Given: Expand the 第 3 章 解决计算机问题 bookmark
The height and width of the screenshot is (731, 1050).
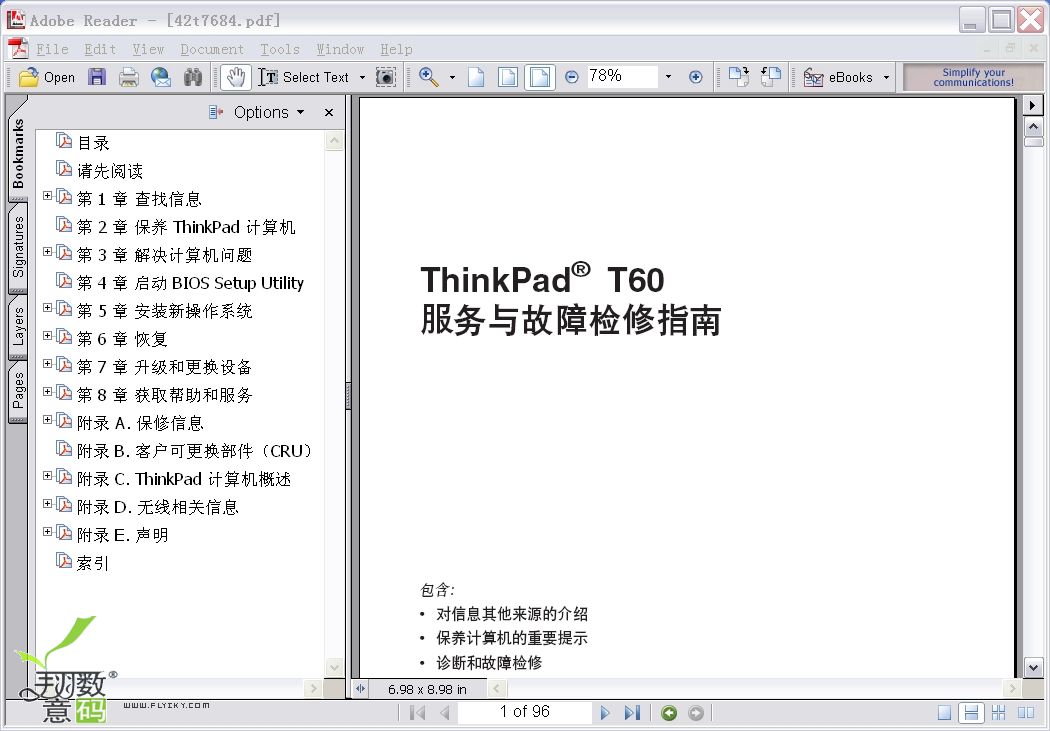Looking at the screenshot, I should 48,252.
